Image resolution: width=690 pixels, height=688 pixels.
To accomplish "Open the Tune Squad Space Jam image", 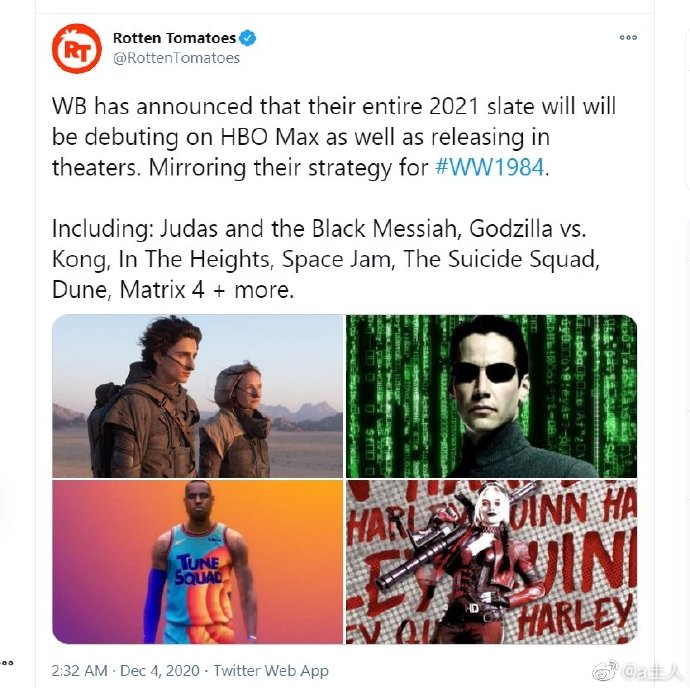I will (x=197, y=562).
